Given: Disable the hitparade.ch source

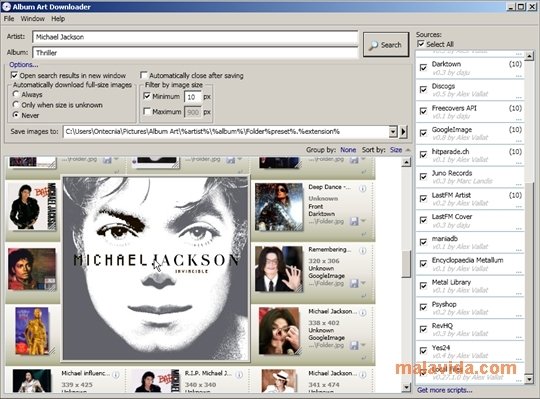Looking at the screenshot, I should click(424, 155).
